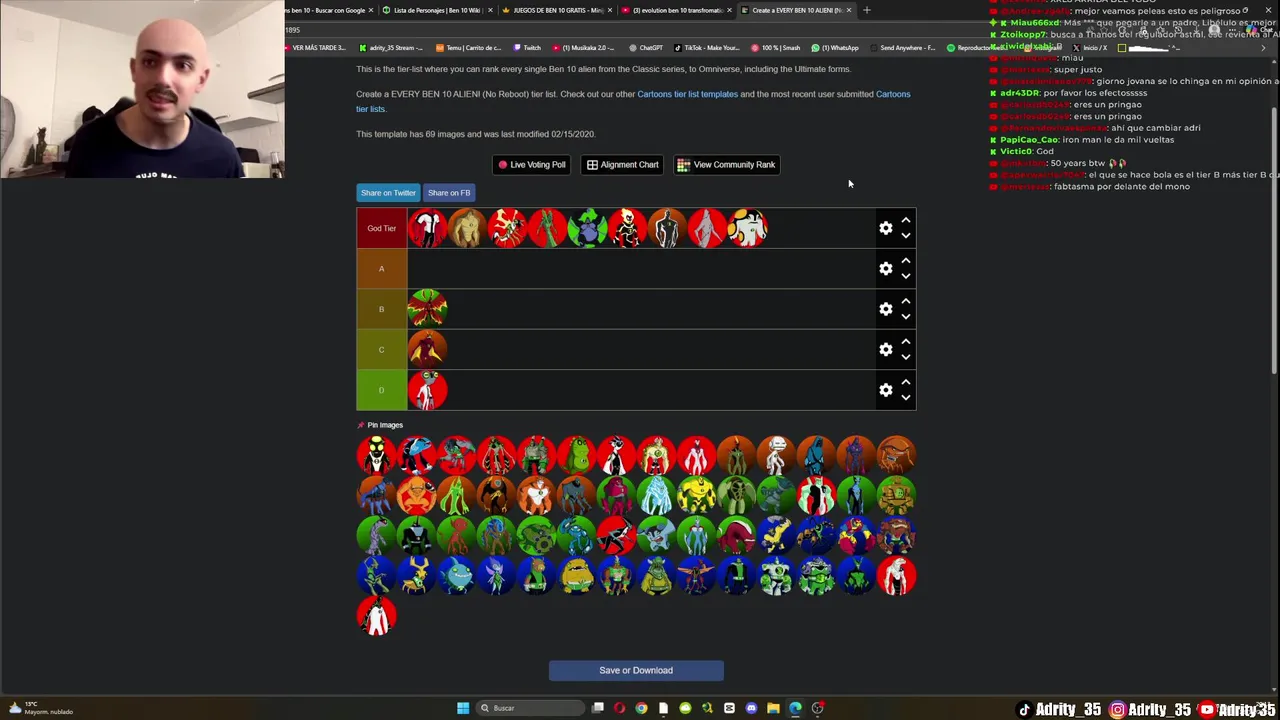Move A tier row down with arrow
Viewport: 1280px width, 720px height.
[x=906, y=276]
